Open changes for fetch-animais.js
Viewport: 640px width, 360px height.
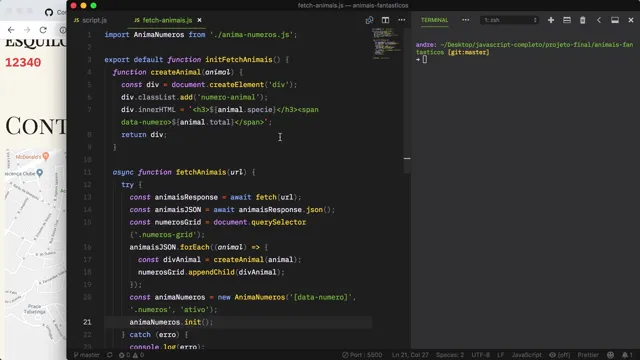tap(369, 20)
